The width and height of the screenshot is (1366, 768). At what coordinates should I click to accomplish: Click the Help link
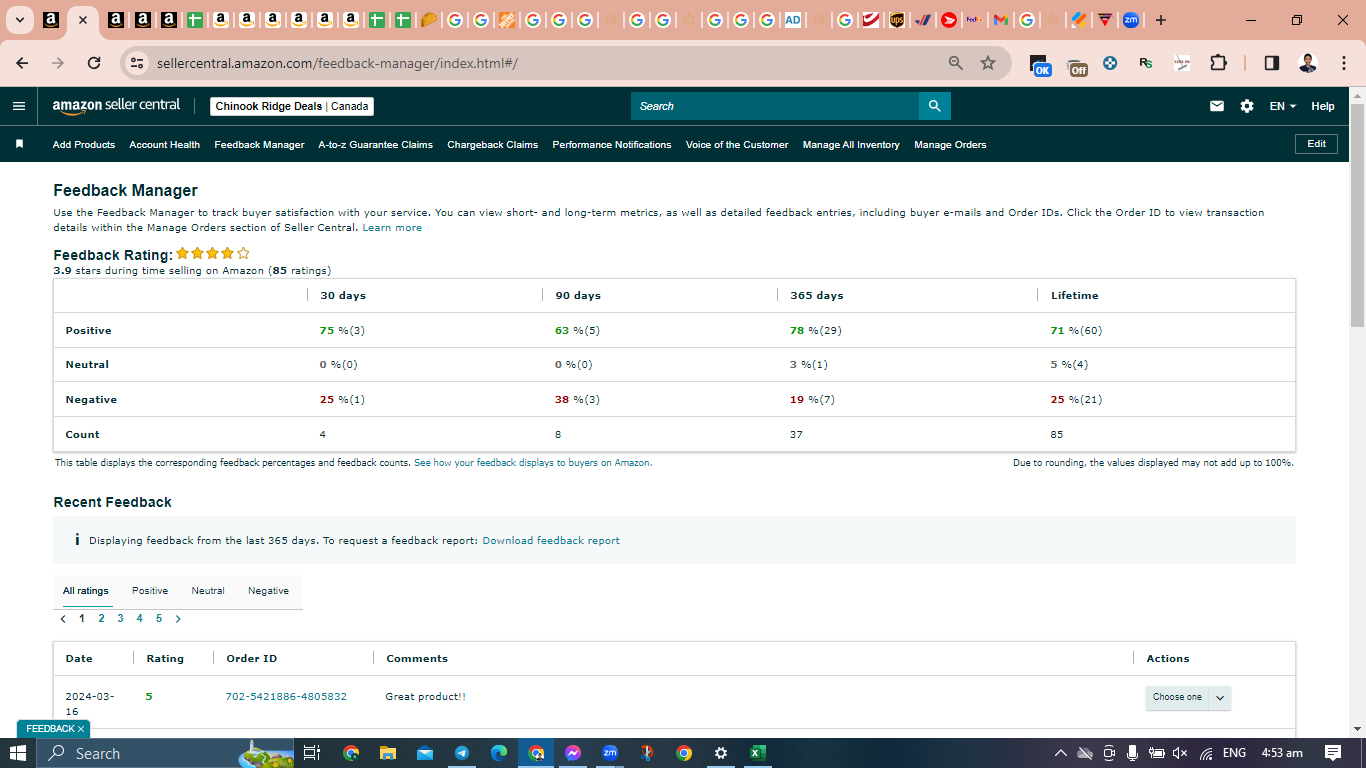pyautogui.click(x=1322, y=106)
